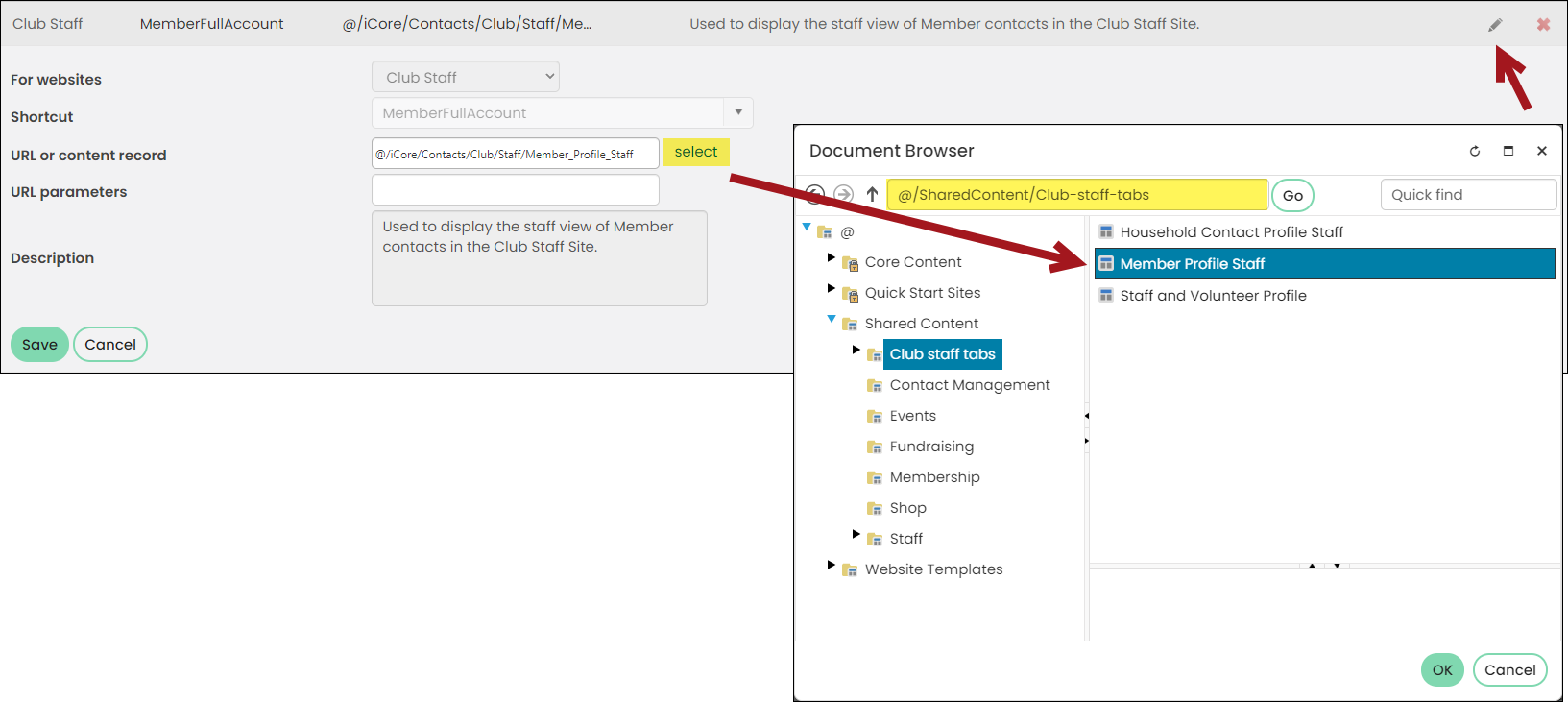The image size is (1568, 702).
Task: Click the Household Contact Profile Staff document icon
Action: click(1106, 231)
